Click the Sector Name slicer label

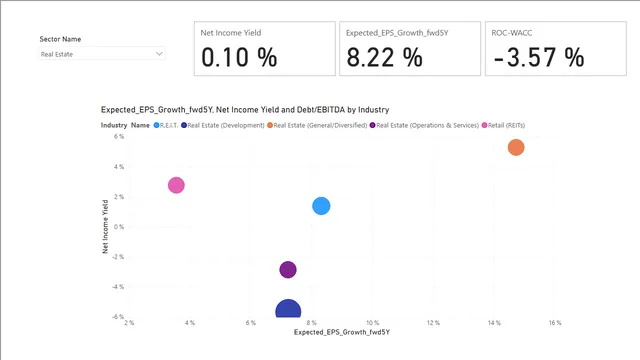pyautogui.click(x=60, y=39)
